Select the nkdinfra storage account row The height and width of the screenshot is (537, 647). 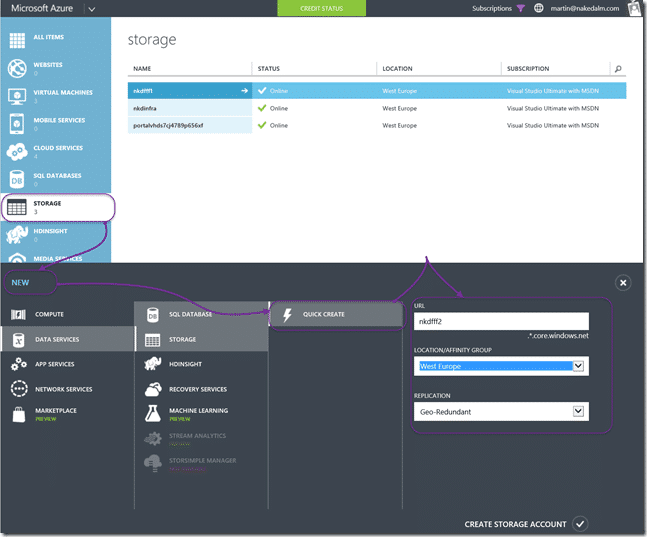pos(377,108)
